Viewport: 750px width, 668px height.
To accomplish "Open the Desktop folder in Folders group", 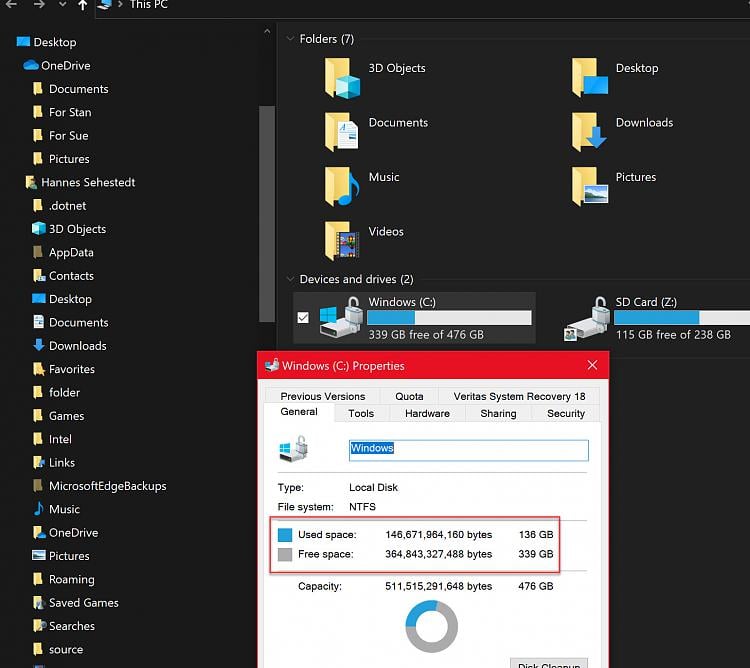I will click(x=589, y=78).
